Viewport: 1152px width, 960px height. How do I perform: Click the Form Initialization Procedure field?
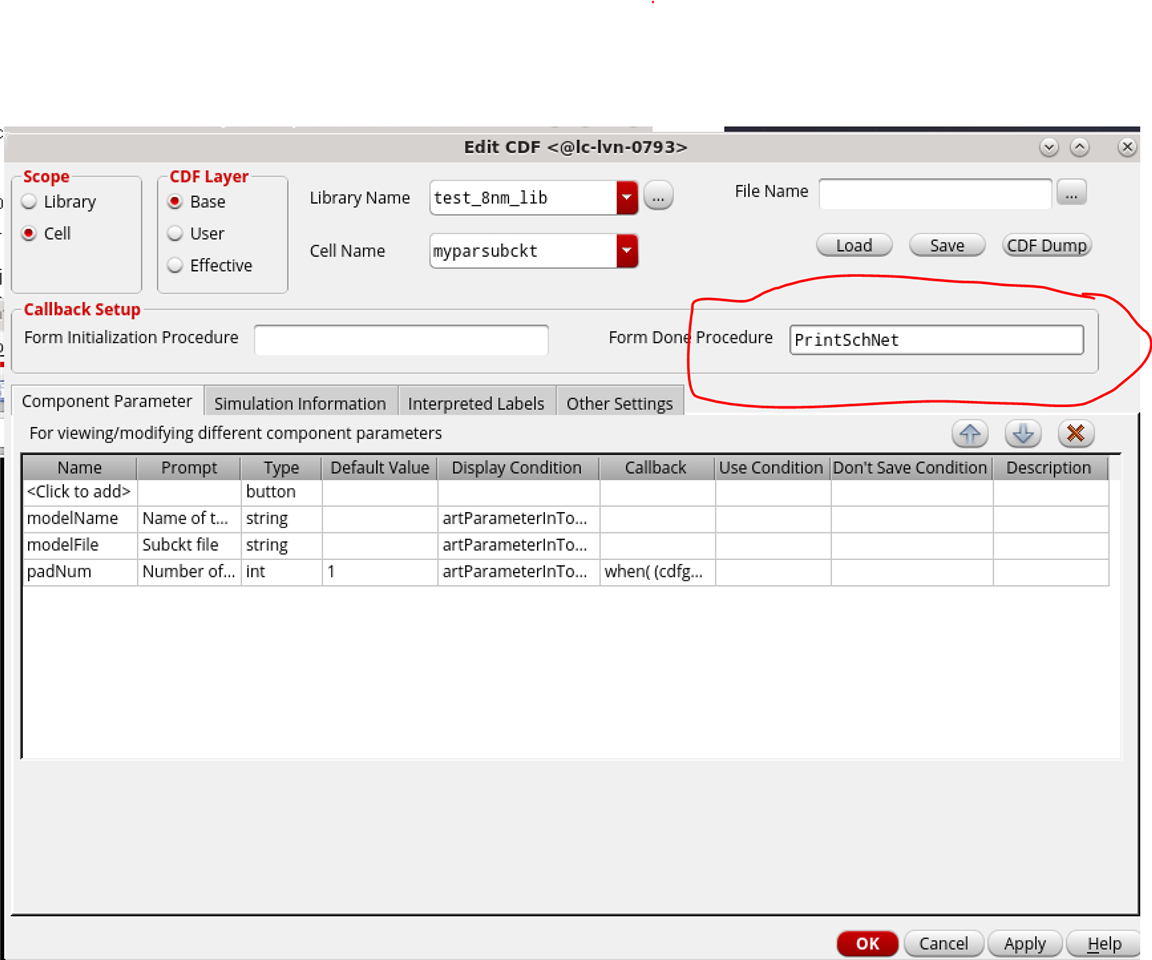click(x=401, y=340)
